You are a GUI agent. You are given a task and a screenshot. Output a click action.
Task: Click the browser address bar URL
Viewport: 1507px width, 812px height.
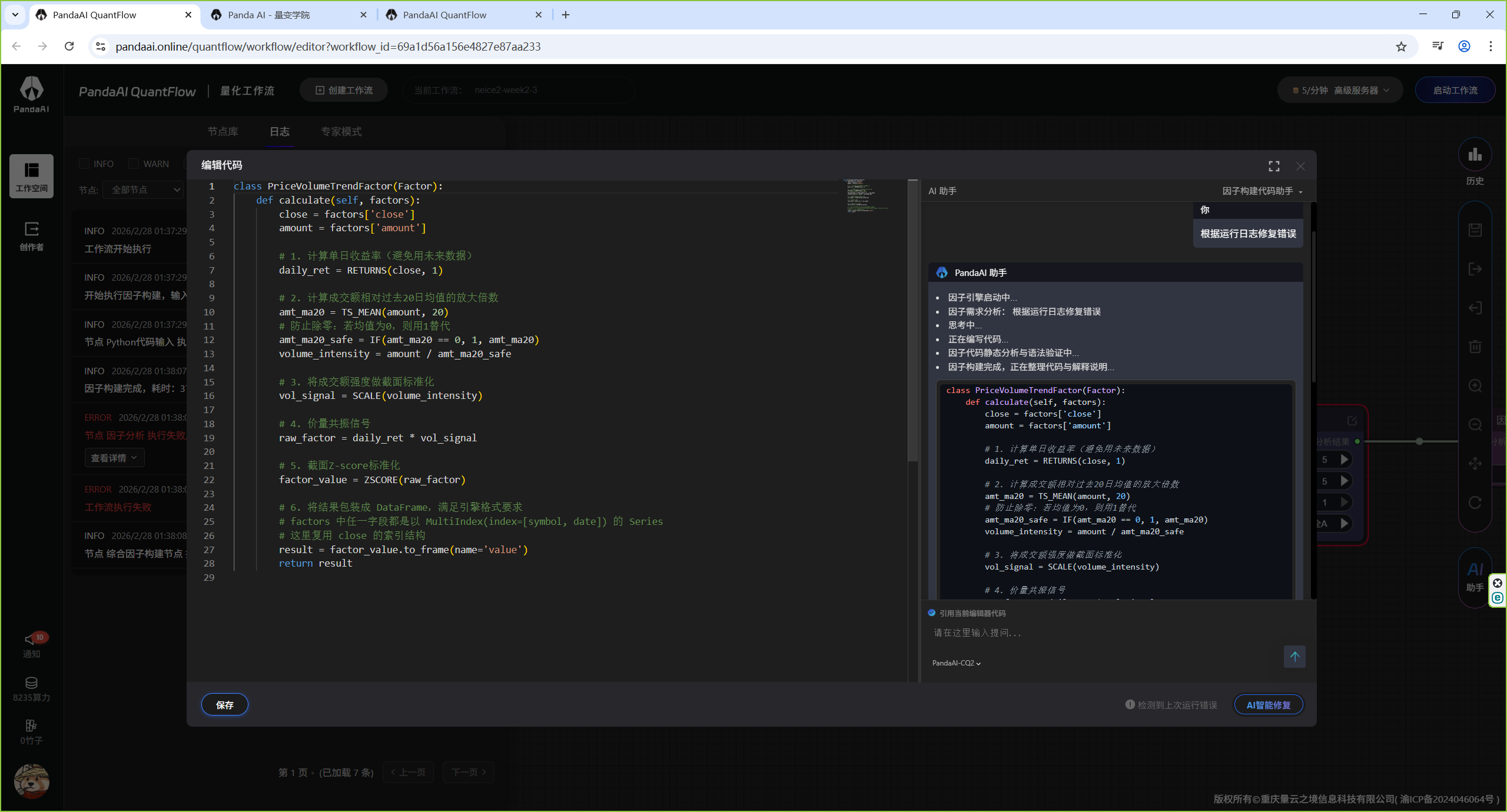pyautogui.click(x=328, y=46)
